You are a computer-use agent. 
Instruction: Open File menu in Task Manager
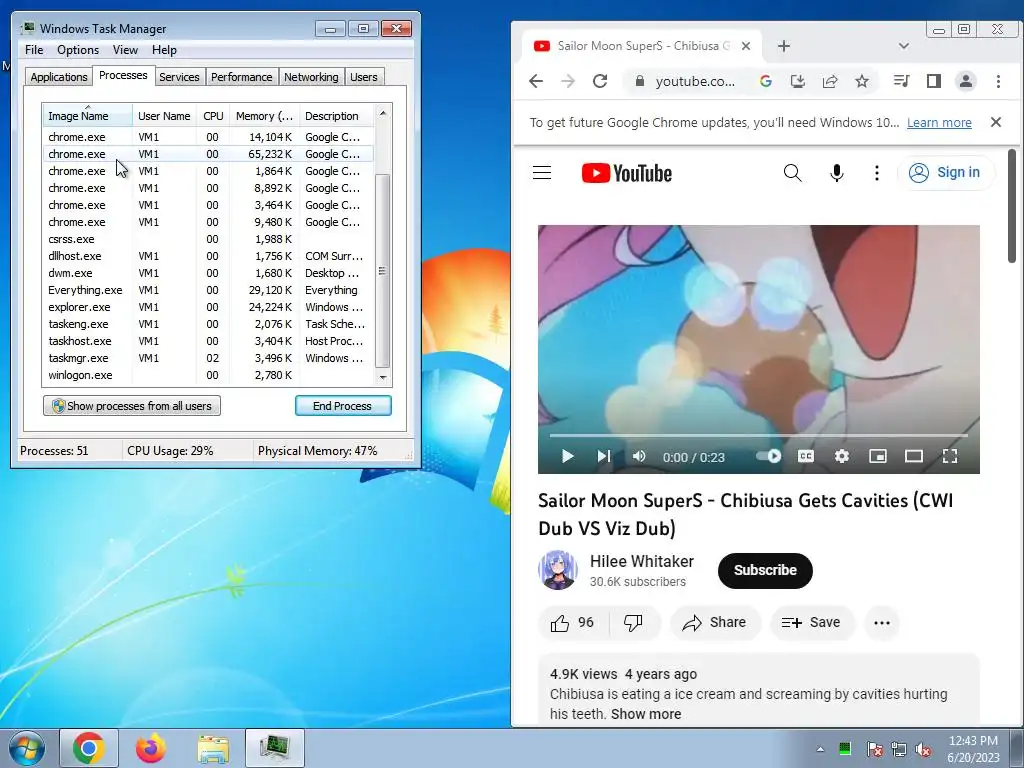pyautogui.click(x=34, y=50)
